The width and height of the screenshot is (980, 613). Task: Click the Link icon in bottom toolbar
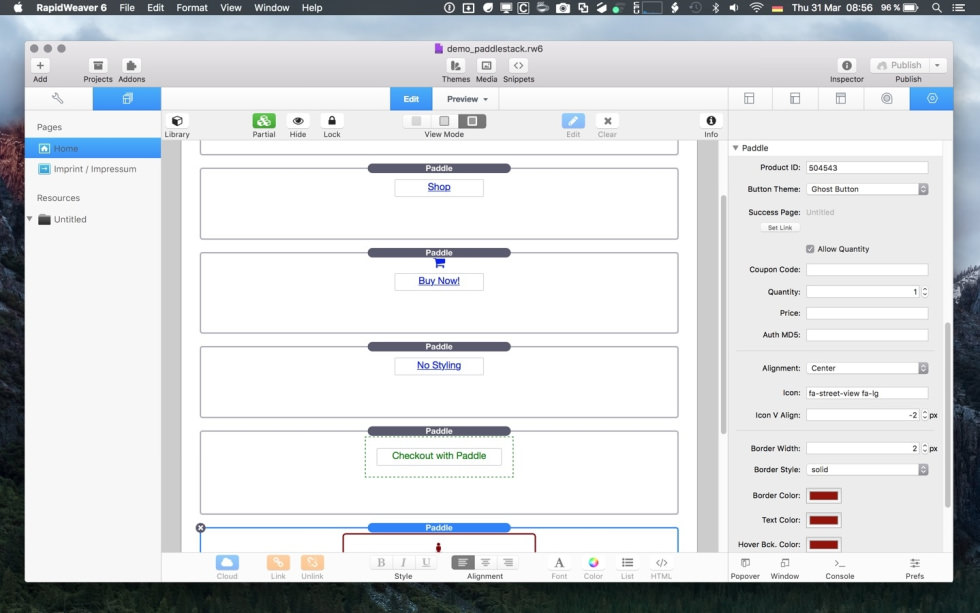coord(278,562)
